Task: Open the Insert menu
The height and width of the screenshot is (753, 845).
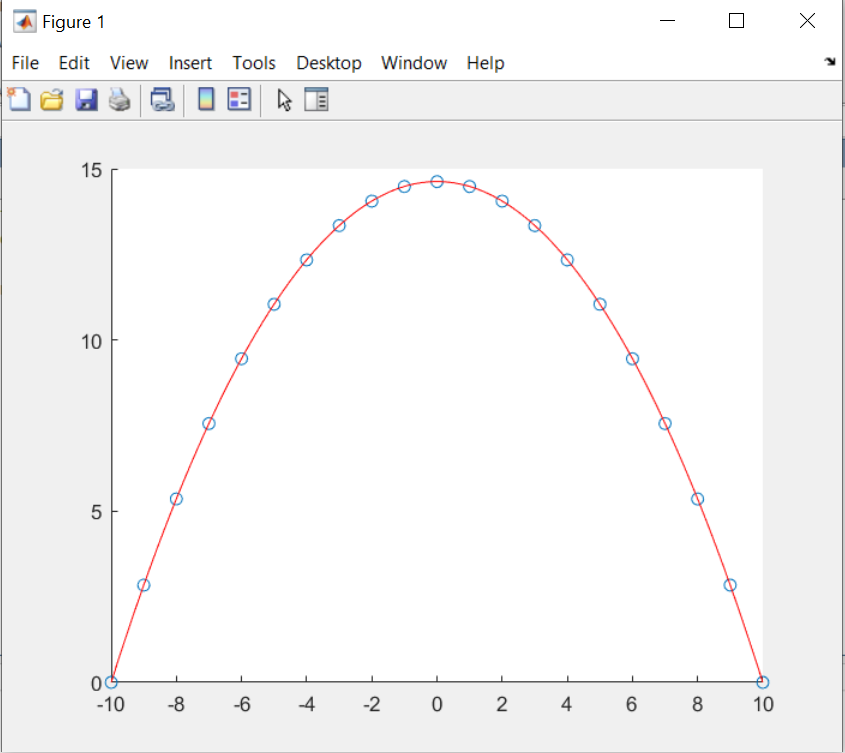Action: [190, 63]
